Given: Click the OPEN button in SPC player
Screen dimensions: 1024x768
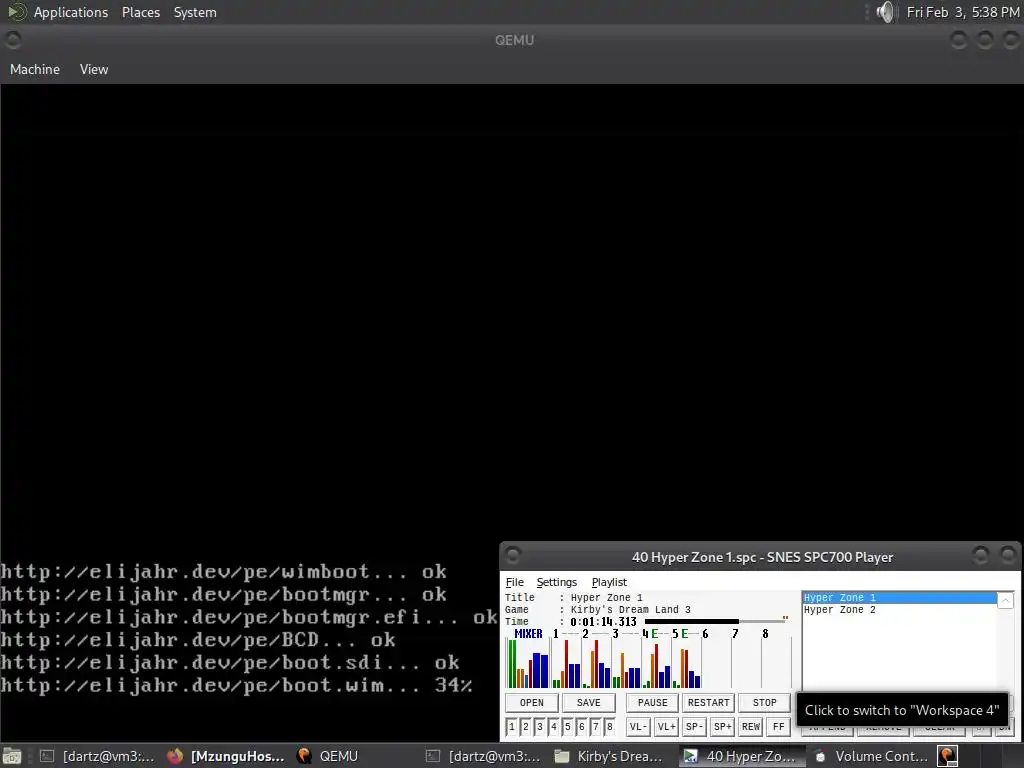Looking at the screenshot, I should coord(532,703).
